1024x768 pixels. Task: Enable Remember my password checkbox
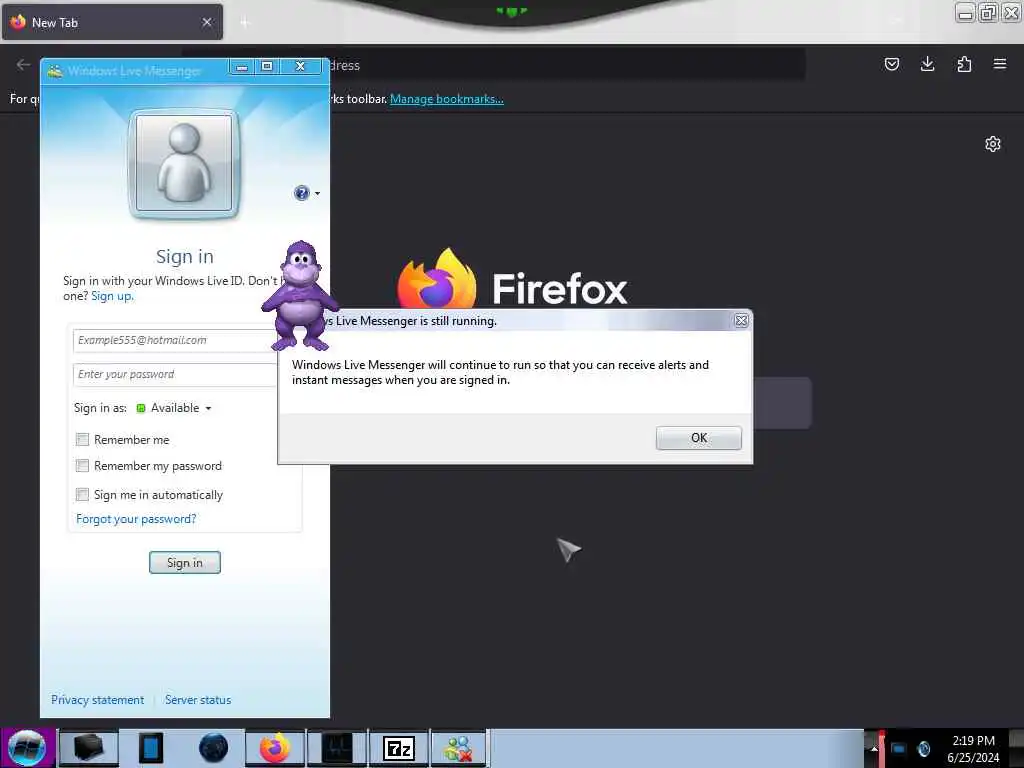pos(82,466)
